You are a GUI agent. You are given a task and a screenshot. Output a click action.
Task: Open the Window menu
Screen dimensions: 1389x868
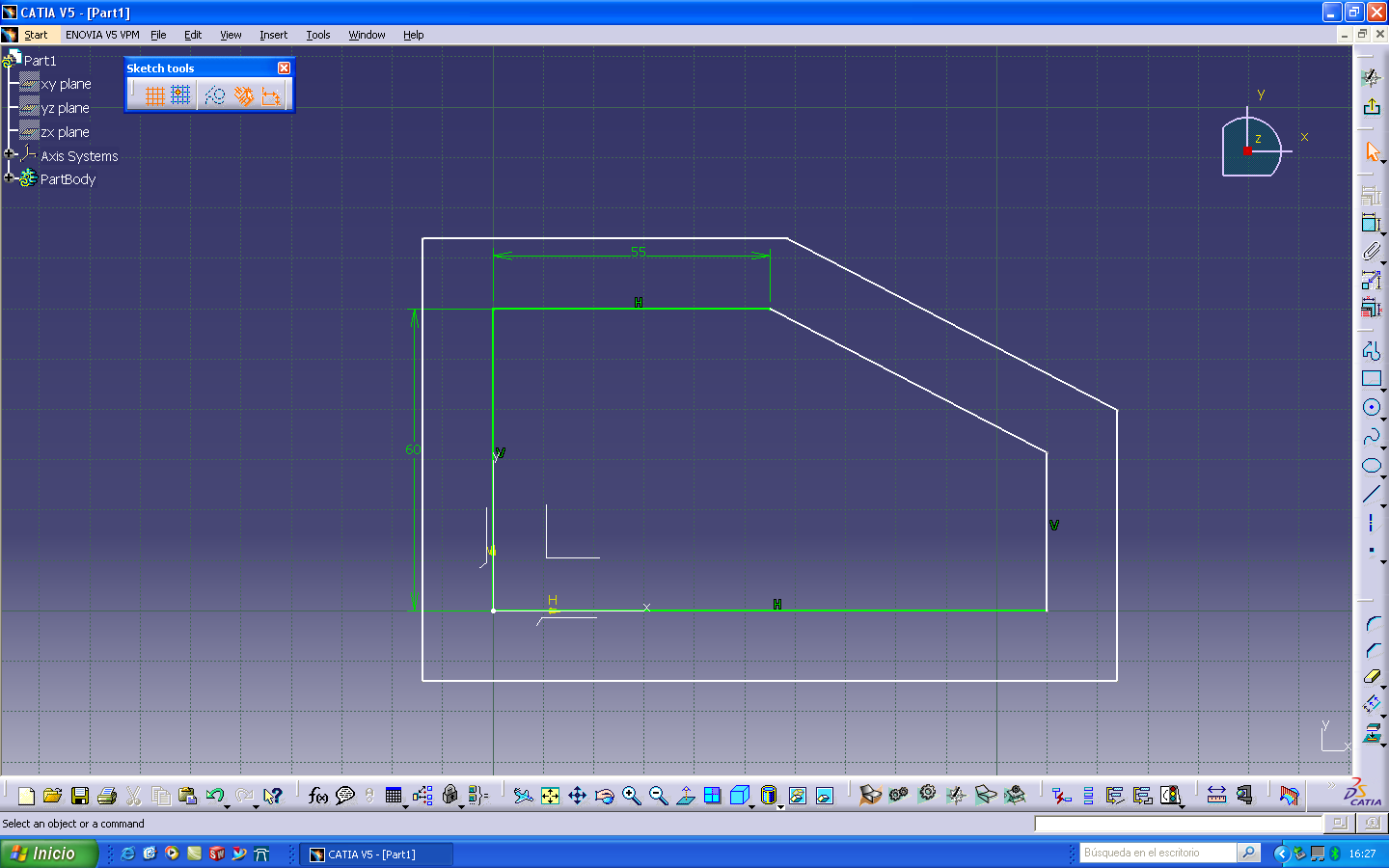click(367, 35)
